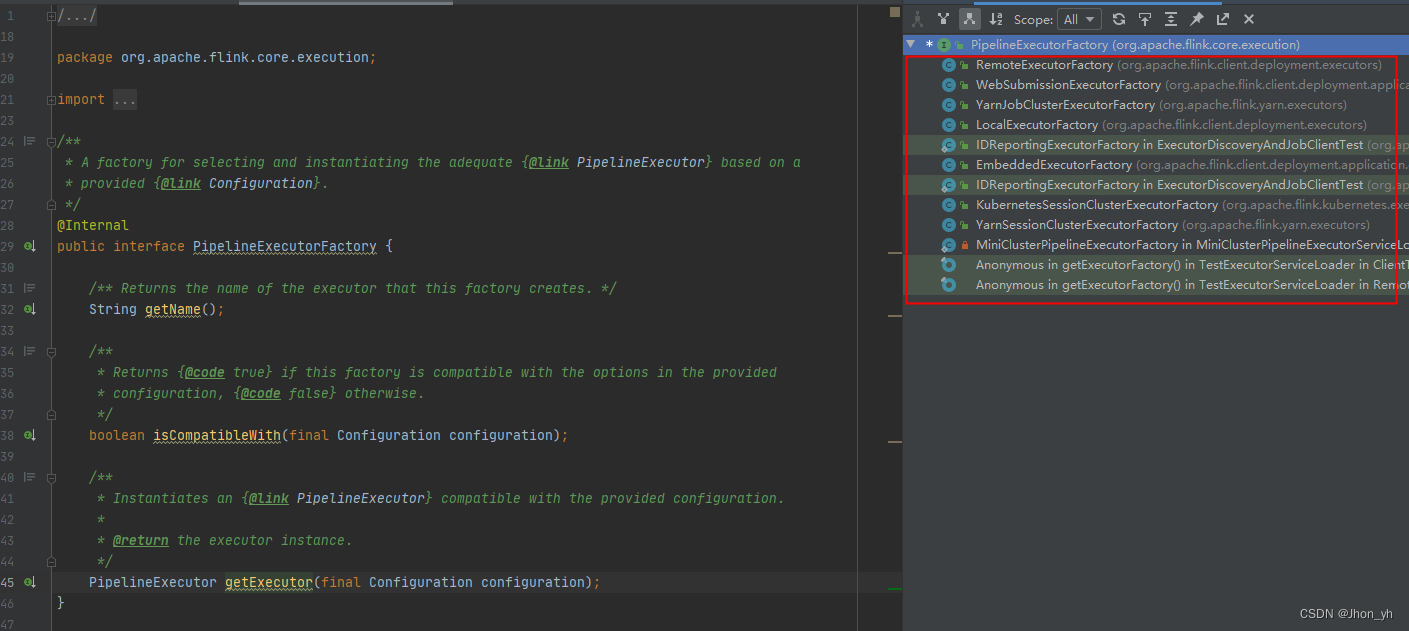Click the upward arrow hierarchy toolbar icon

click(1145, 19)
